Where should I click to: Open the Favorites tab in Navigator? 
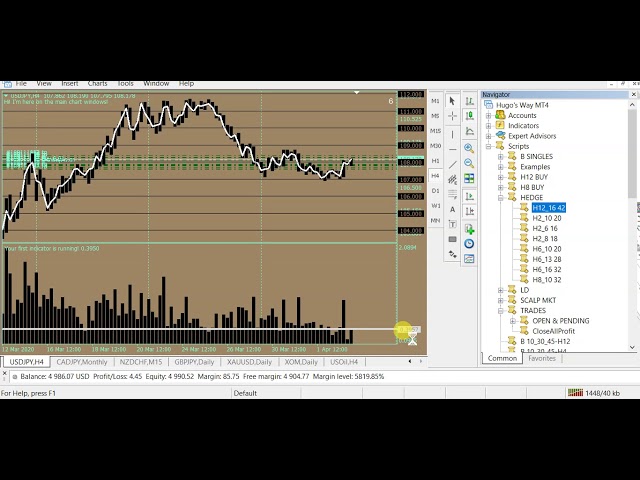click(542, 358)
